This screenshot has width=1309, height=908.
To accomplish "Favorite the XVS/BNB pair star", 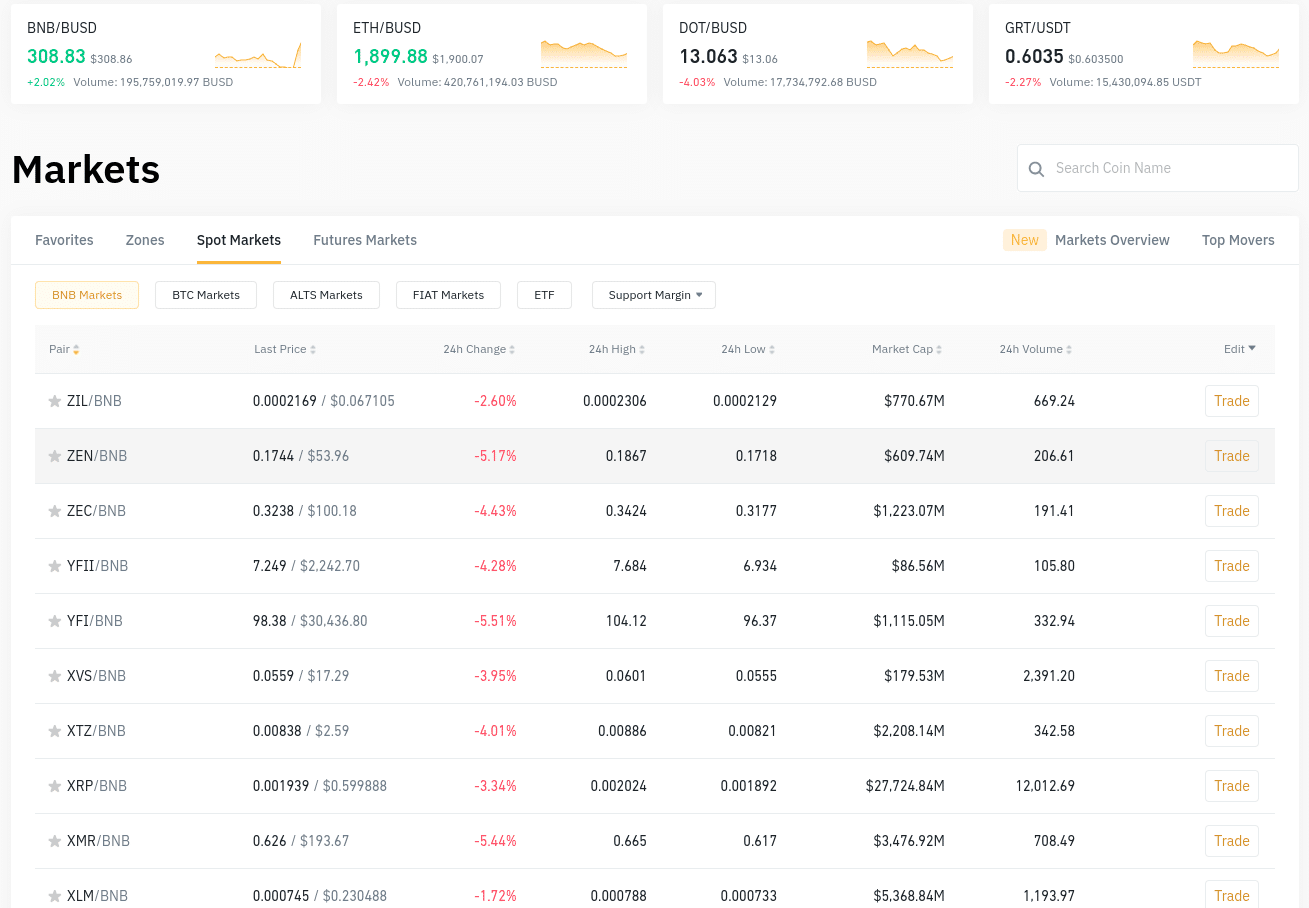I will [55, 676].
